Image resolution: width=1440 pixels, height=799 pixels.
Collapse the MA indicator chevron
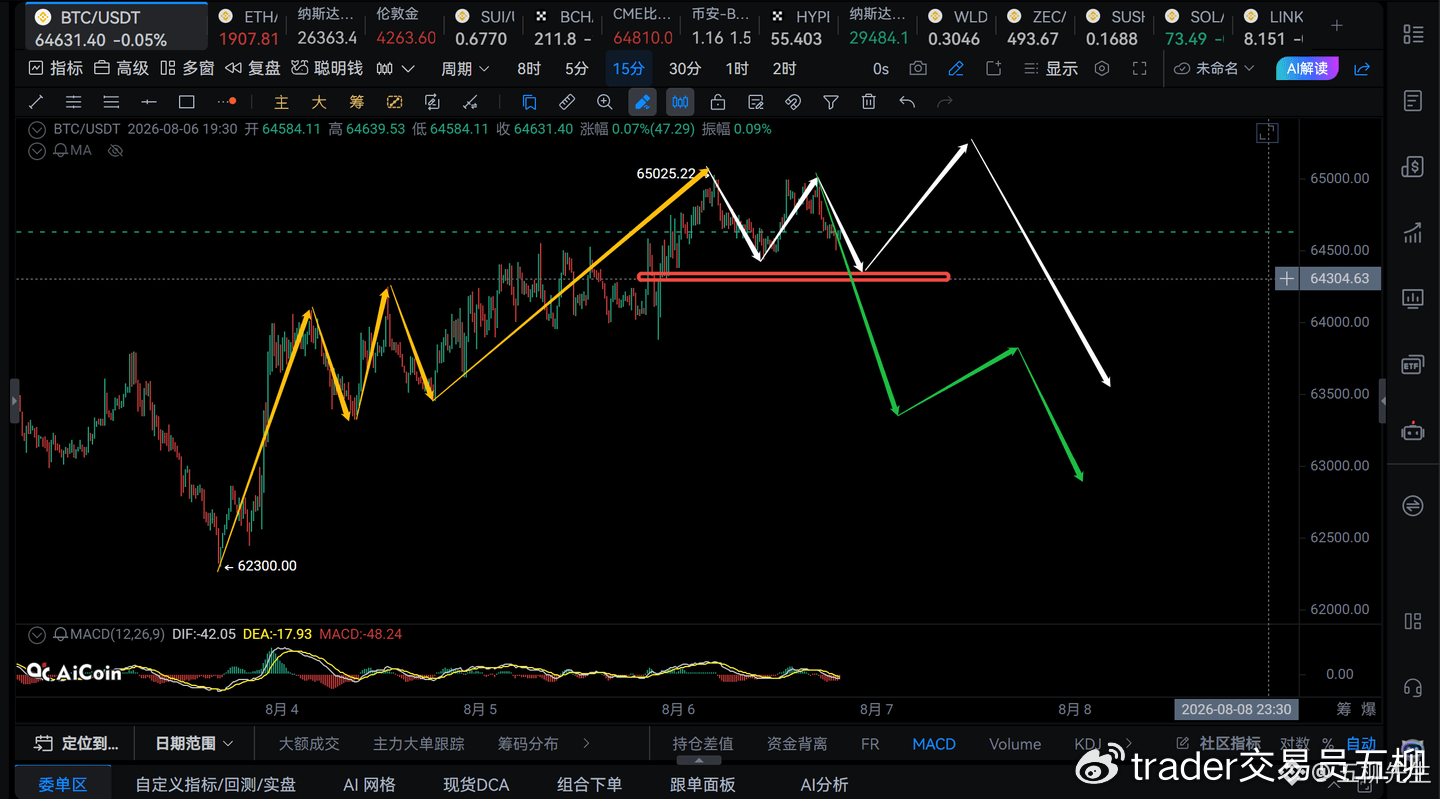pyautogui.click(x=37, y=151)
